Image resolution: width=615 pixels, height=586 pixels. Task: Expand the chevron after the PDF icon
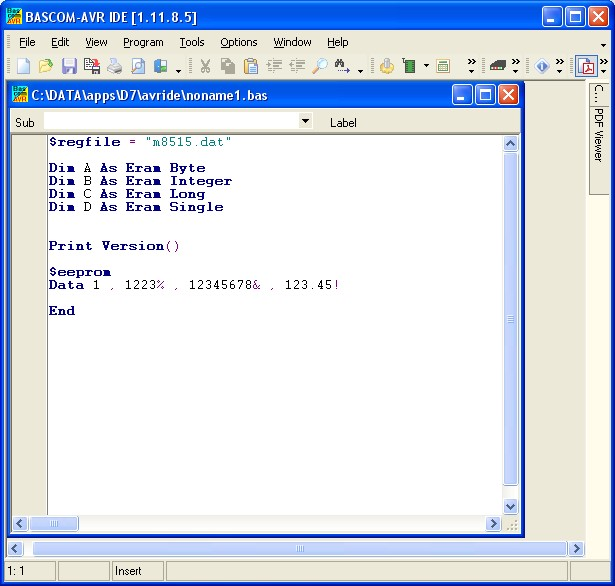[604, 66]
